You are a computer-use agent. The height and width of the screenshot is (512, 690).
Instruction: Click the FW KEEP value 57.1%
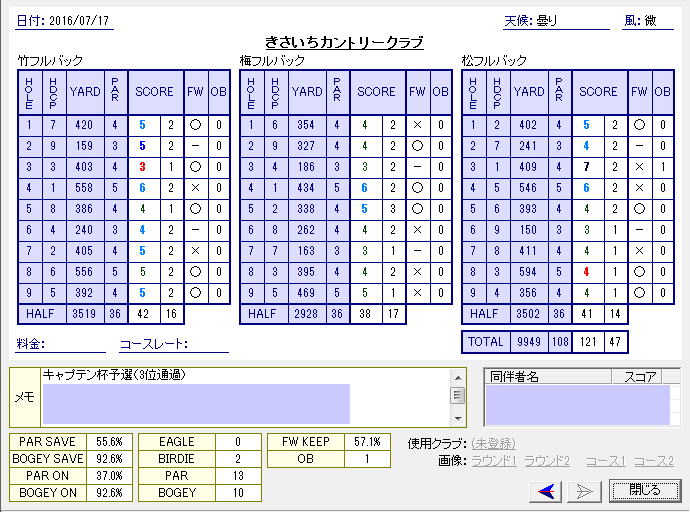367,442
